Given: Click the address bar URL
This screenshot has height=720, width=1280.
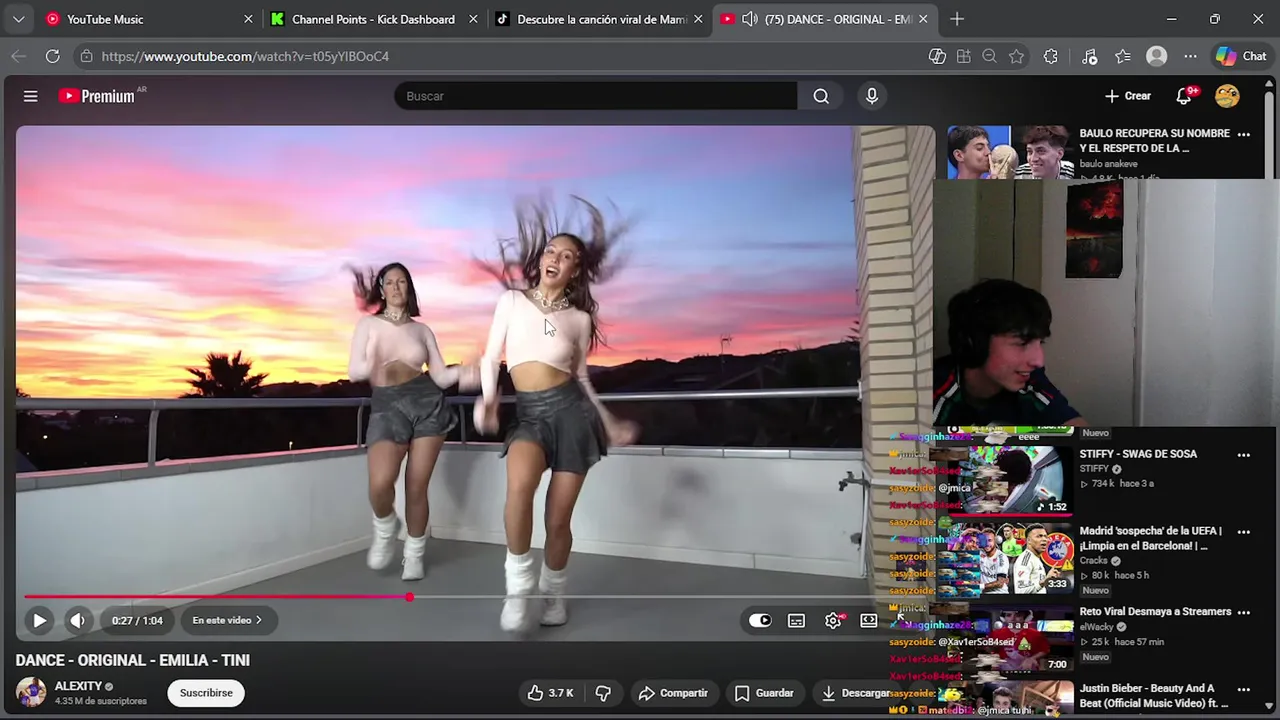Looking at the screenshot, I should pyautogui.click(x=245, y=57).
